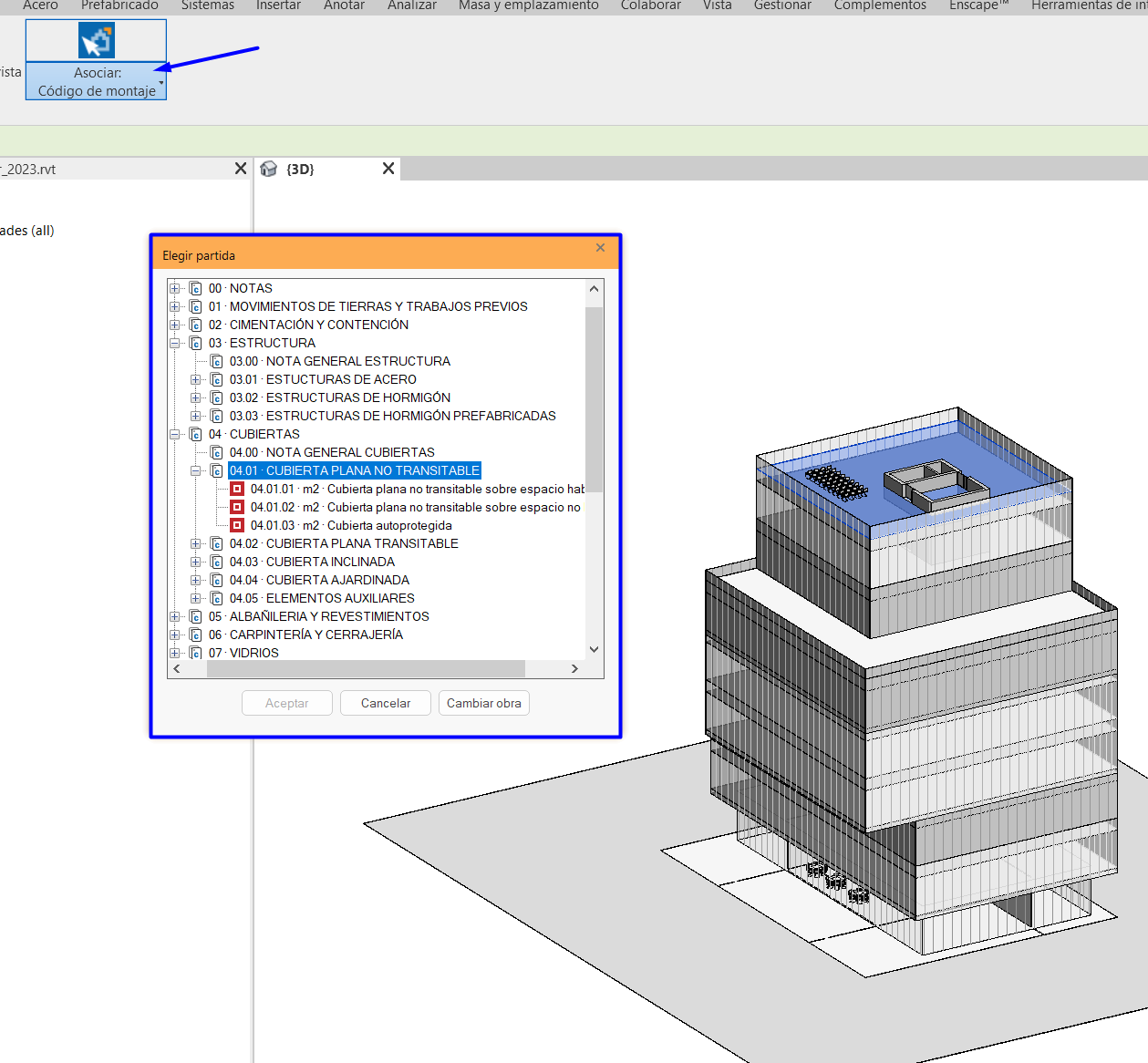
Task: Expand 04.02 · CUBIERTA PLANA TRANSITABLE node
Action: pos(196,543)
